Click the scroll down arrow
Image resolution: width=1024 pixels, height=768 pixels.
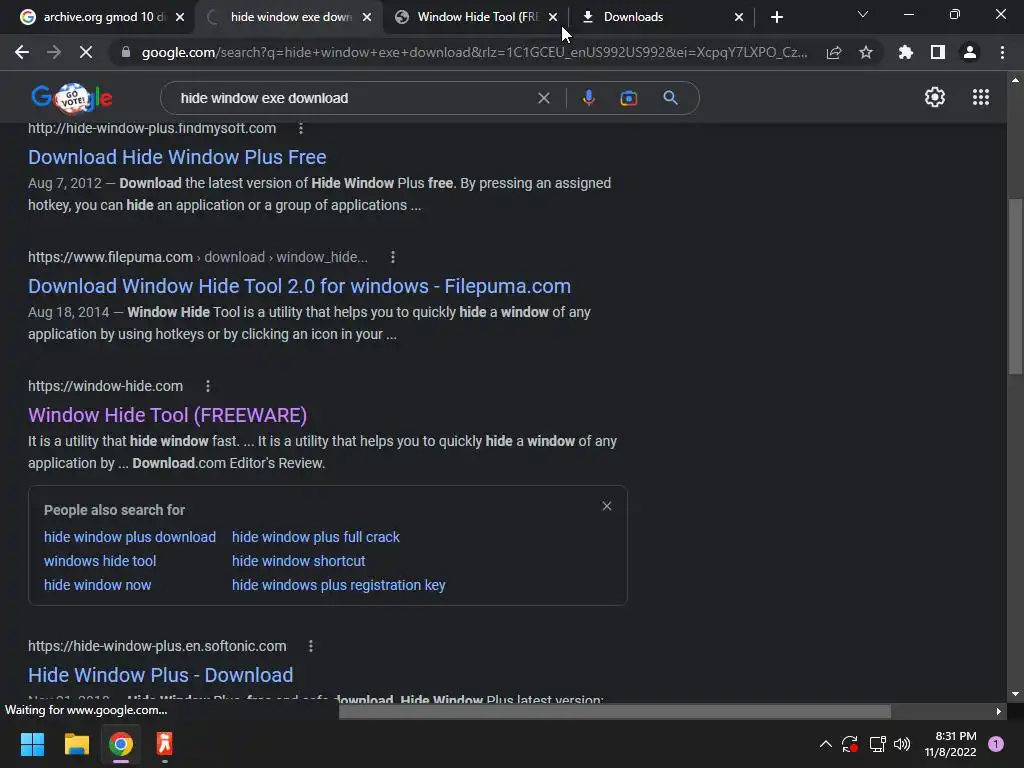(1015, 694)
